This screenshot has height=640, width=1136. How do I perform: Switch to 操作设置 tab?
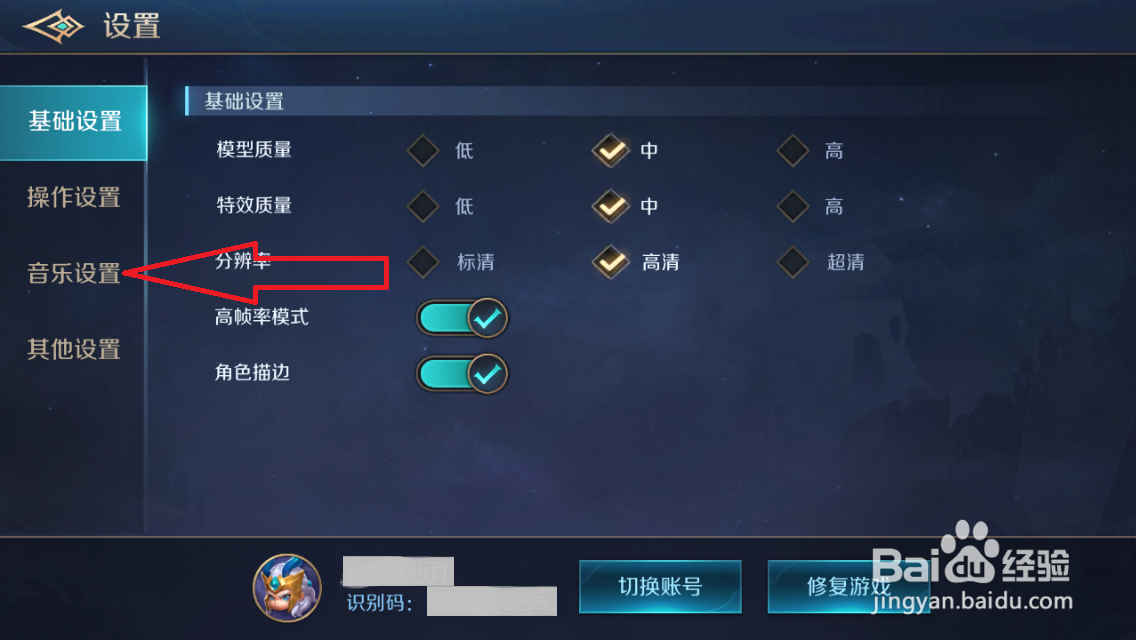[x=74, y=197]
